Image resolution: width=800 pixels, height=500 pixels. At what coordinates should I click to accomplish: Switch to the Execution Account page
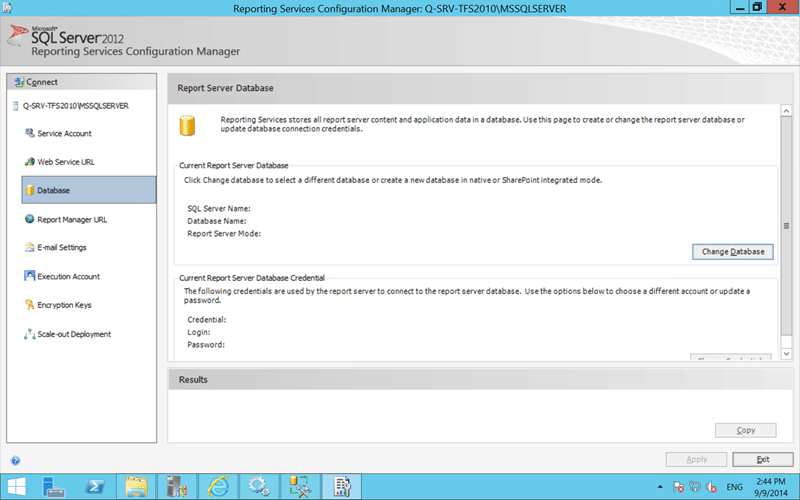tap(68, 277)
